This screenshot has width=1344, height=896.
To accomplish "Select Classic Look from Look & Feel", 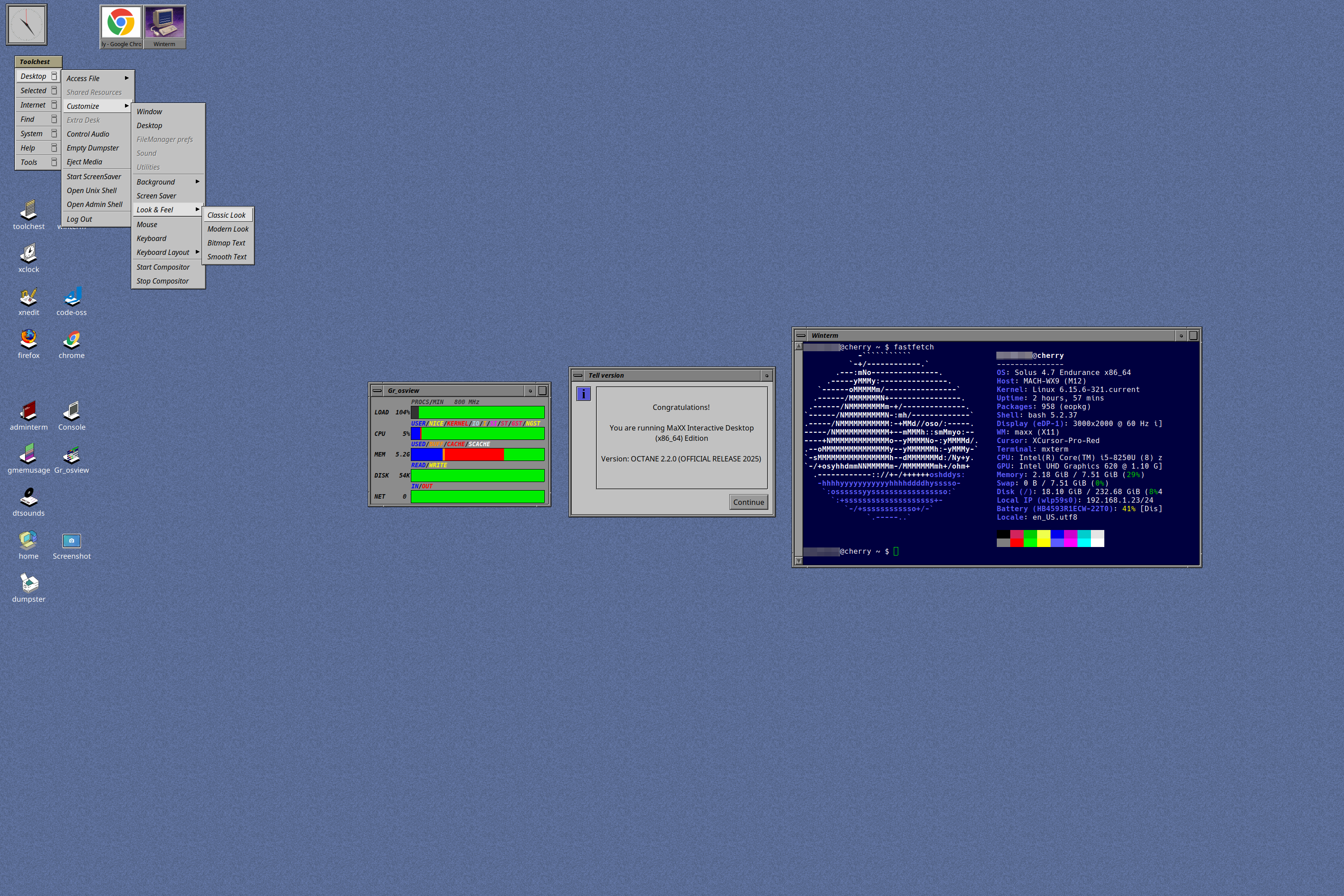I will (x=228, y=215).
